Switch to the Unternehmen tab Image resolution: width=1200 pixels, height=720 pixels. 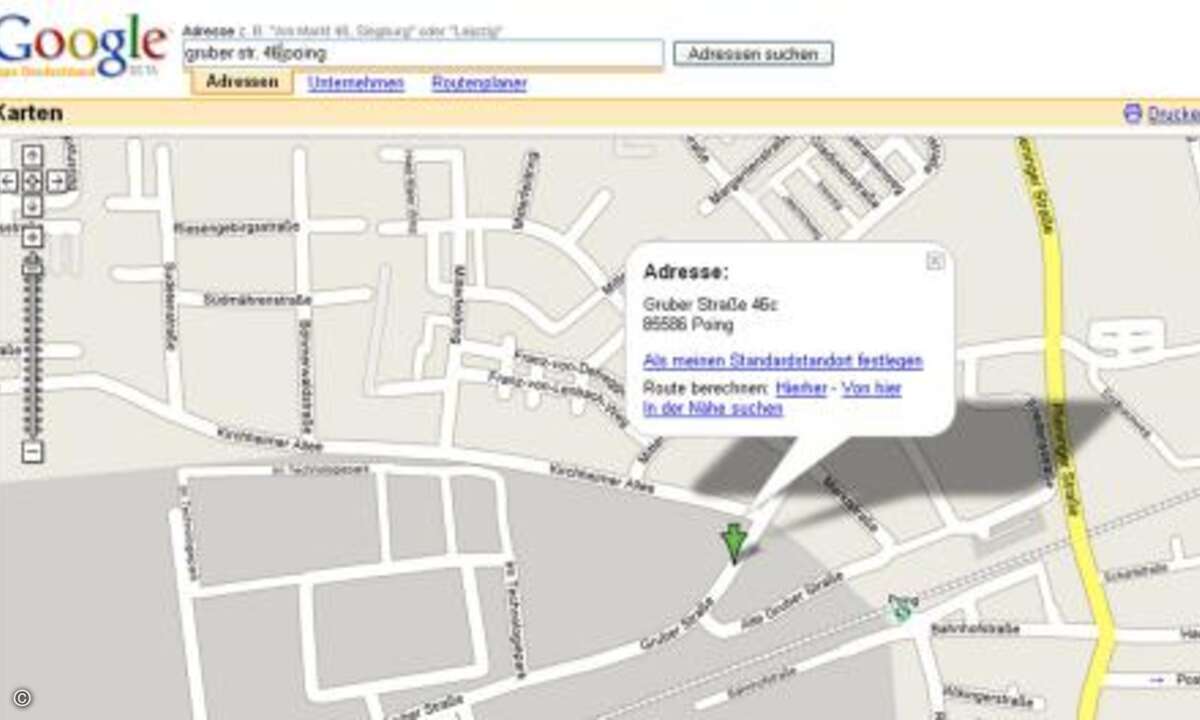(x=356, y=83)
